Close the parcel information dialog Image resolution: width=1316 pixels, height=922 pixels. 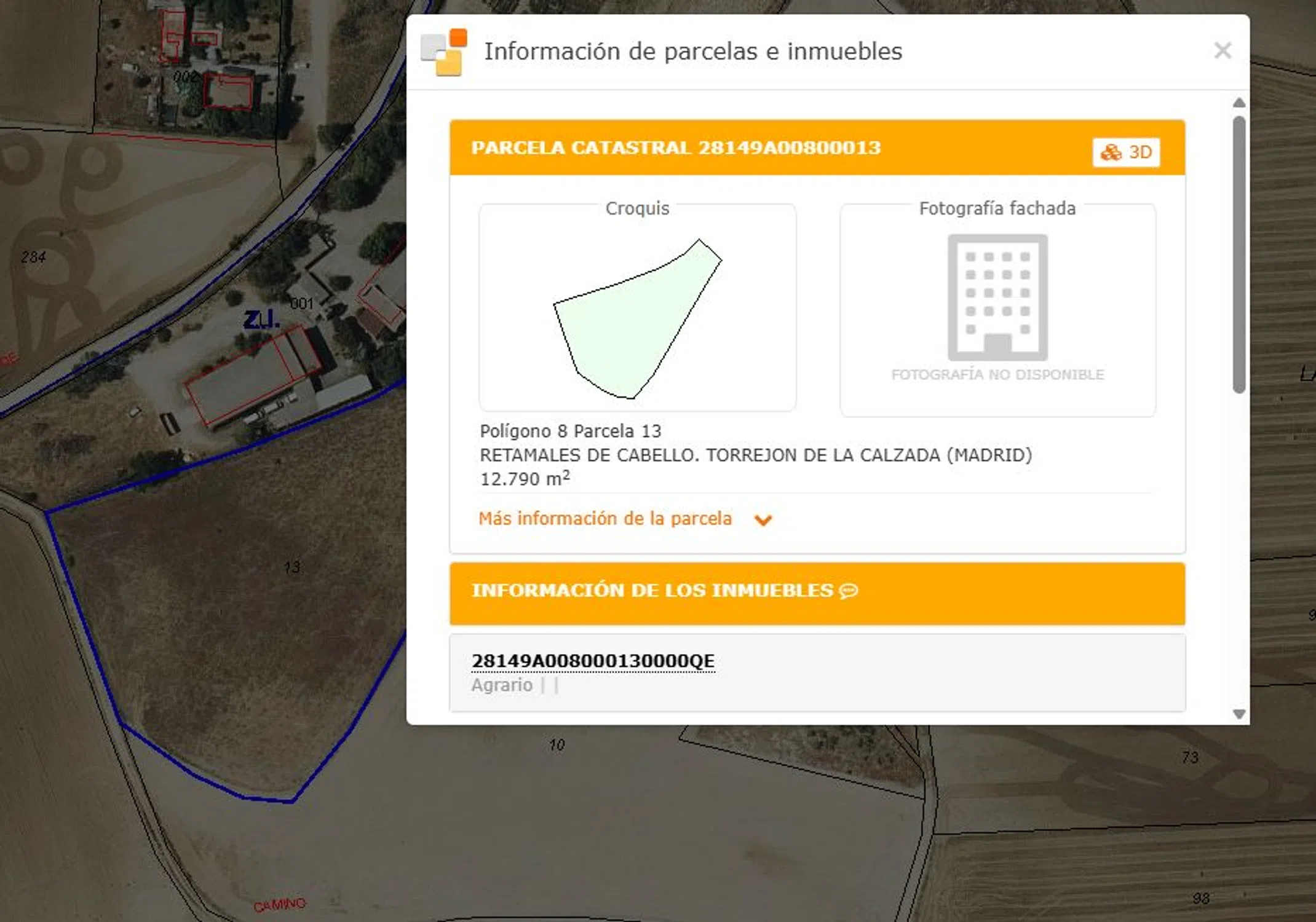[x=1222, y=50]
